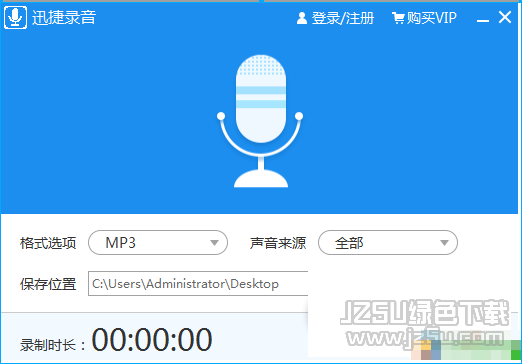Minimize the 迅捷录音 window
Screen dimensions: 522x364
(x=483, y=21)
